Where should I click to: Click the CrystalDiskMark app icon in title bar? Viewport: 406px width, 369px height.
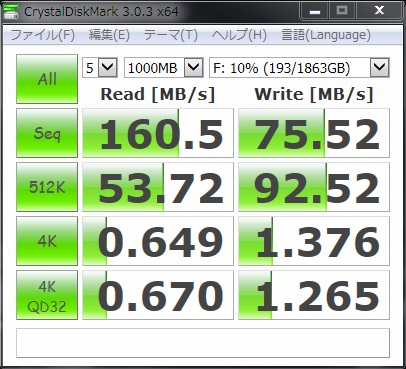(x=11, y=11)
